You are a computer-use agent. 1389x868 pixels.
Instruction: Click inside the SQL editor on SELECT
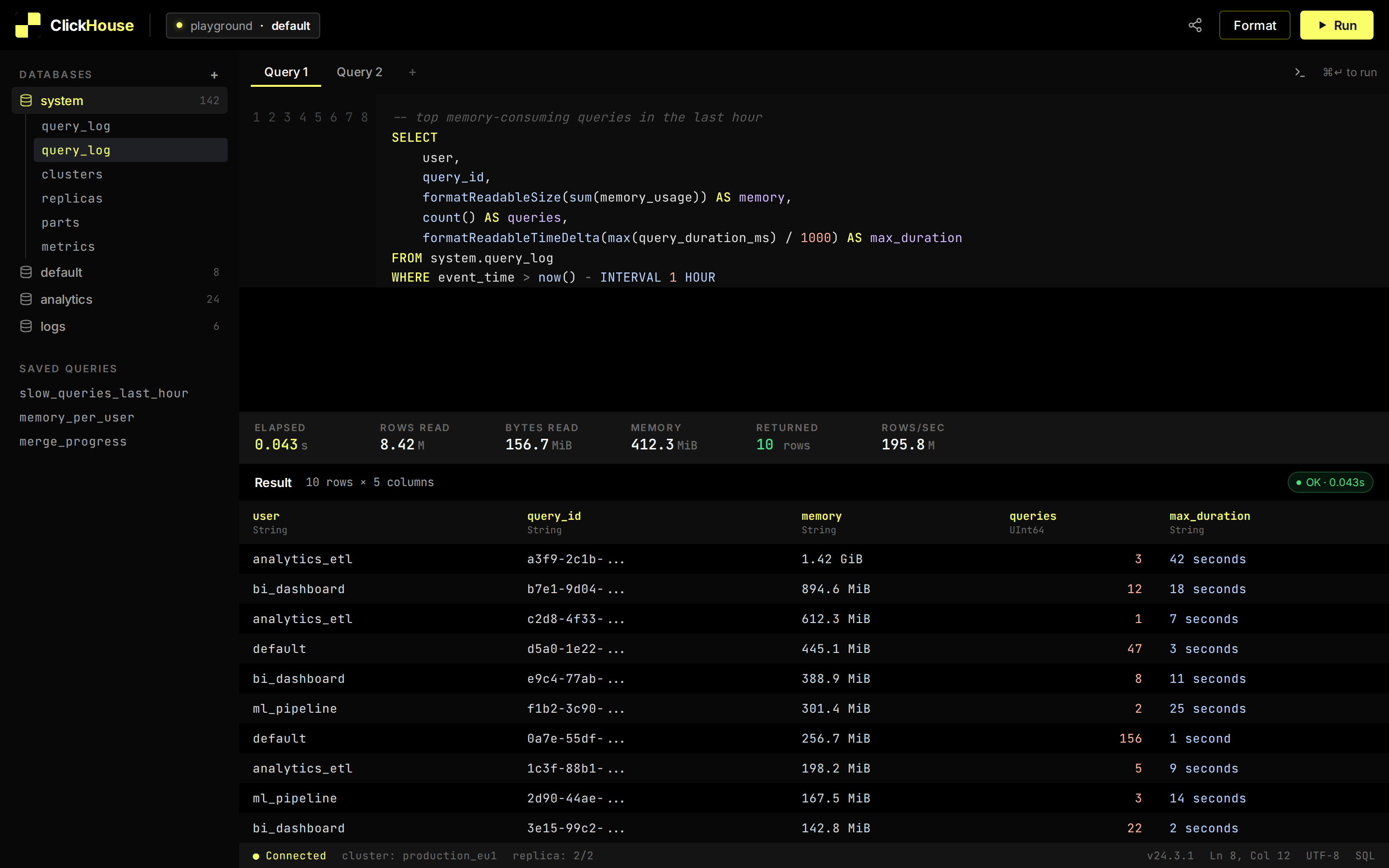(x=414, y=137)
